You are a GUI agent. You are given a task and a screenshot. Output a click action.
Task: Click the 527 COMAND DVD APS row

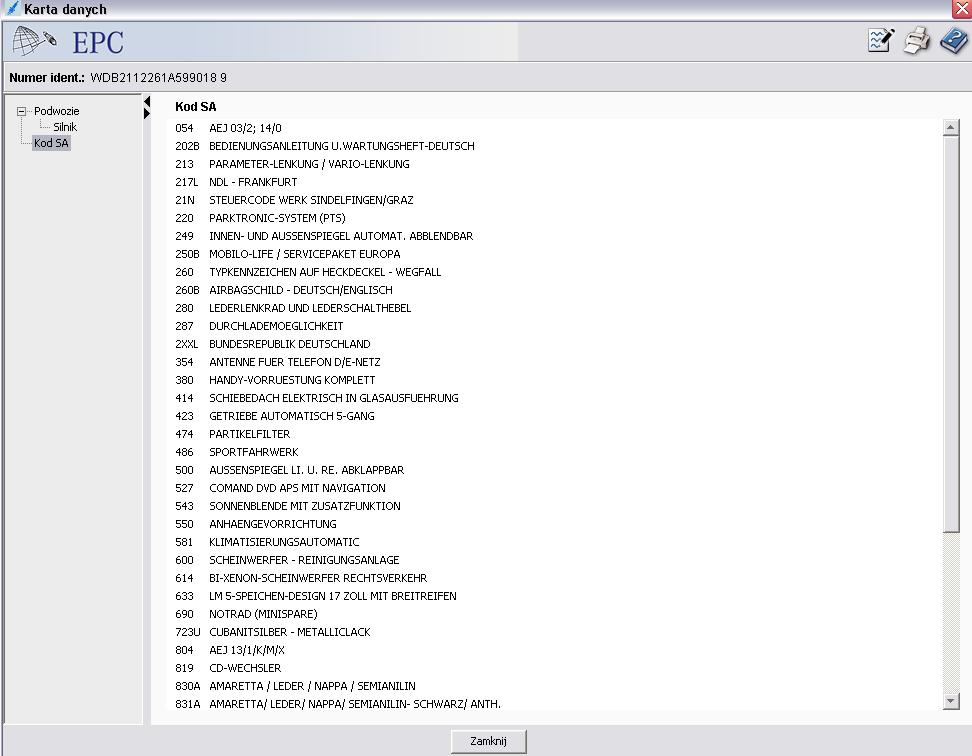click(x=297, y=488)
